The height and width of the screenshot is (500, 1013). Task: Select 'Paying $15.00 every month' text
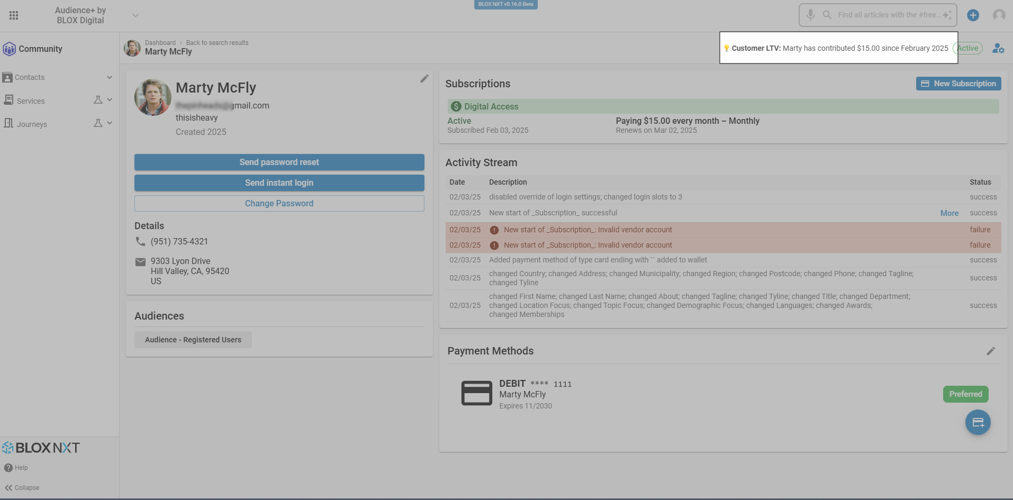click(687, 121)
